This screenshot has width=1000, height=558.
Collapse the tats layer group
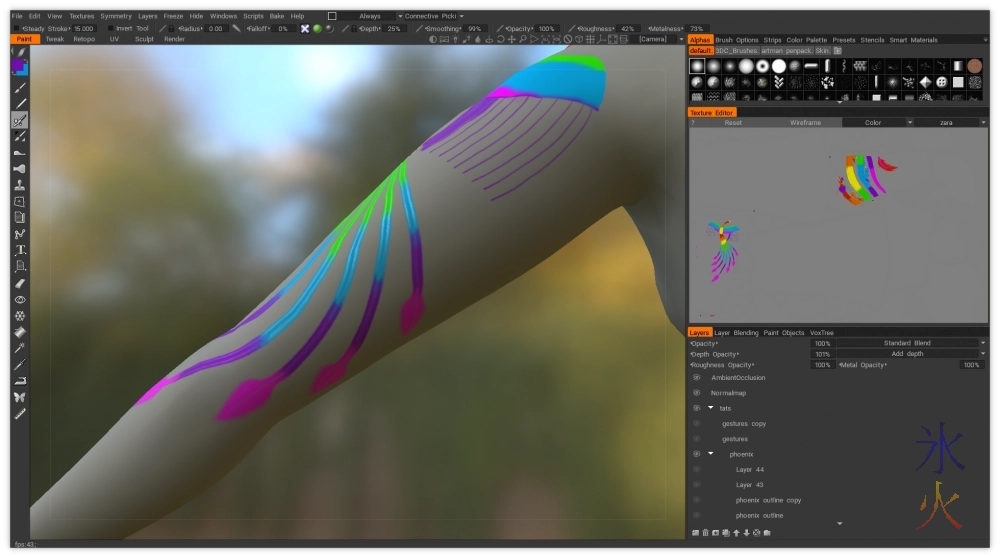[711, 408]
